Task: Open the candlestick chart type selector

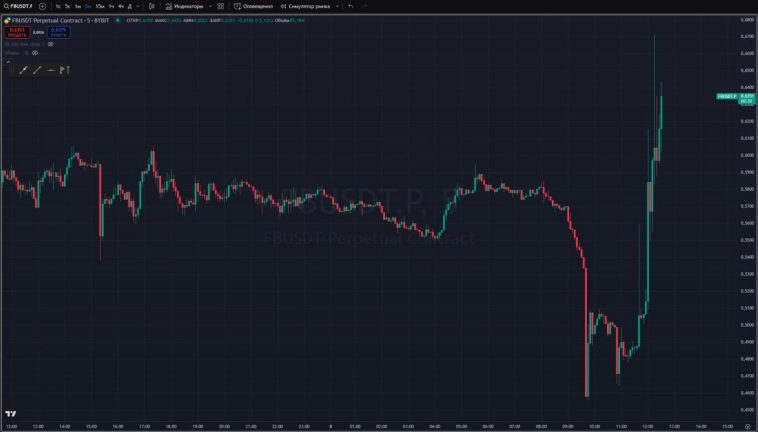Action: coord(152,6)
